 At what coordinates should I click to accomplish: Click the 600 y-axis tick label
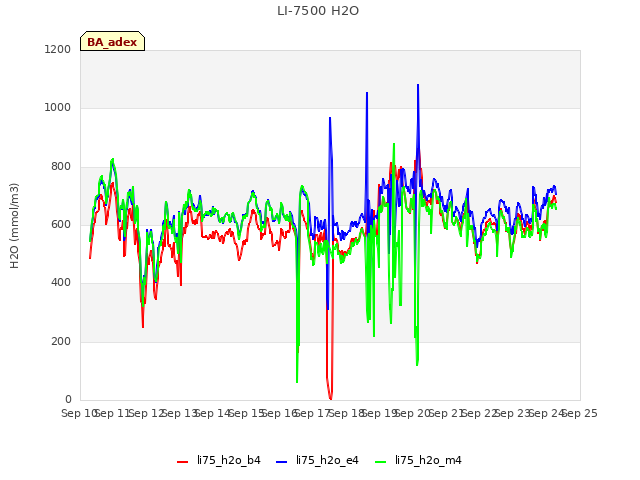coord(61,224)
